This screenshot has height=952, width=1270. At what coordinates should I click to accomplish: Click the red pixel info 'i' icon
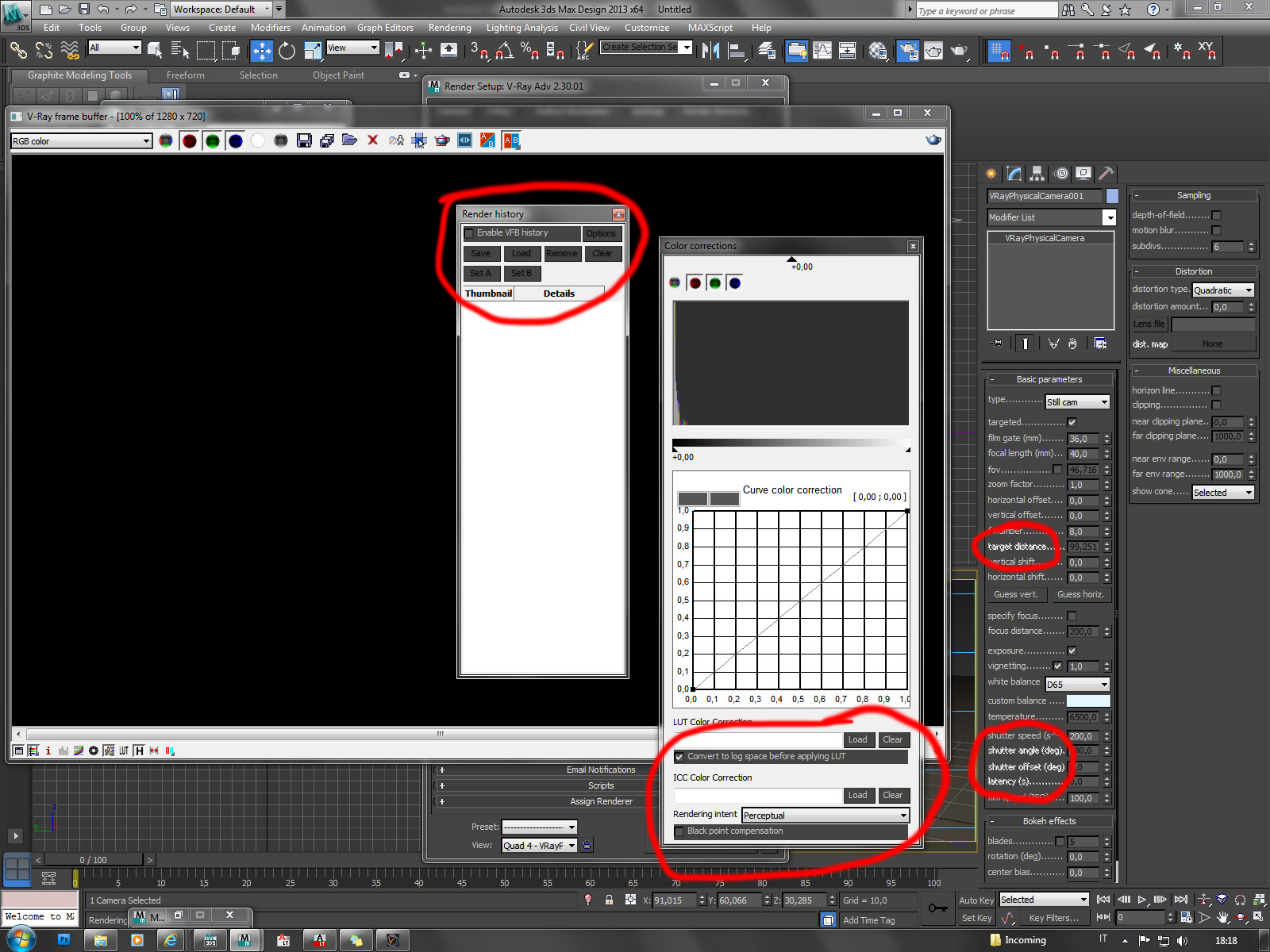[48, 750]
